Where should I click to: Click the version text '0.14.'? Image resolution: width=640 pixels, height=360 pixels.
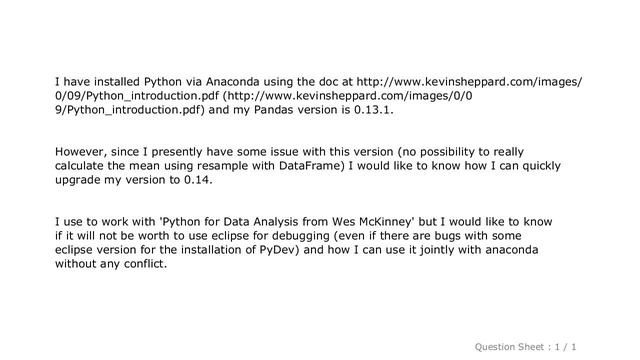tap(198, 180)
